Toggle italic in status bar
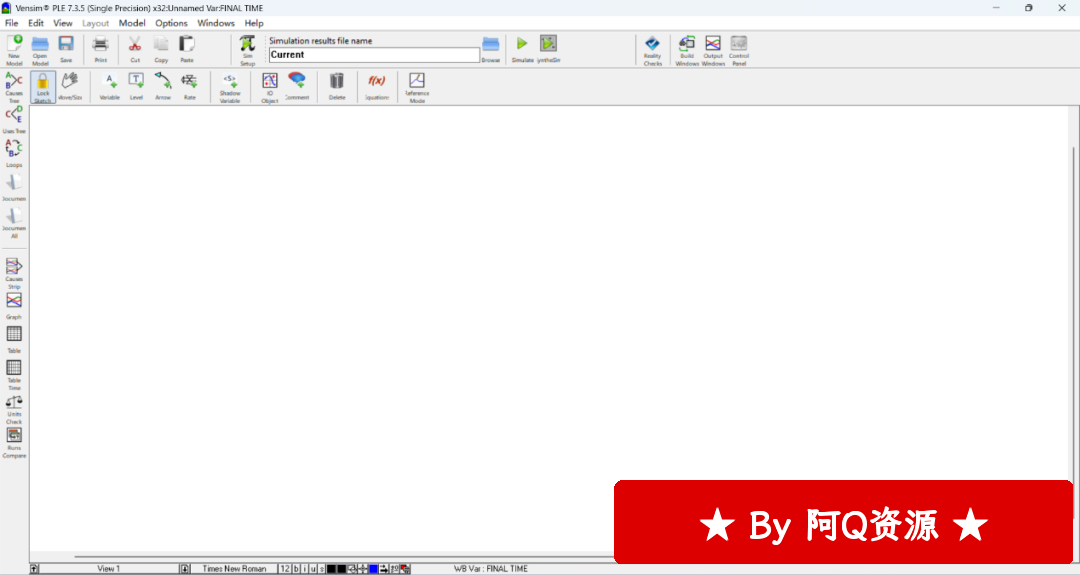 pos(304,569)
